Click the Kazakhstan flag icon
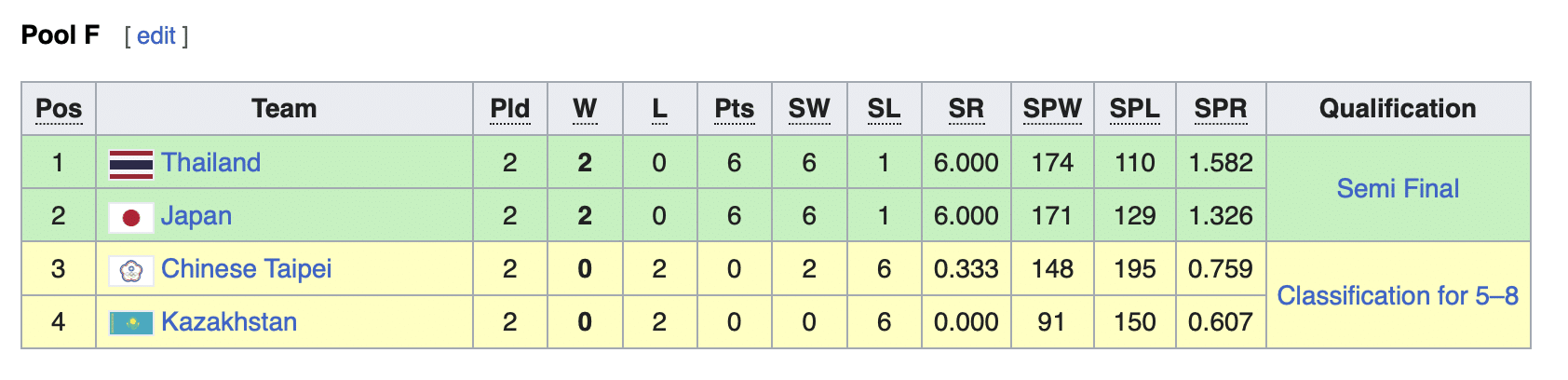The width and height of the screenshot is (1568, 380). point(130,323)
